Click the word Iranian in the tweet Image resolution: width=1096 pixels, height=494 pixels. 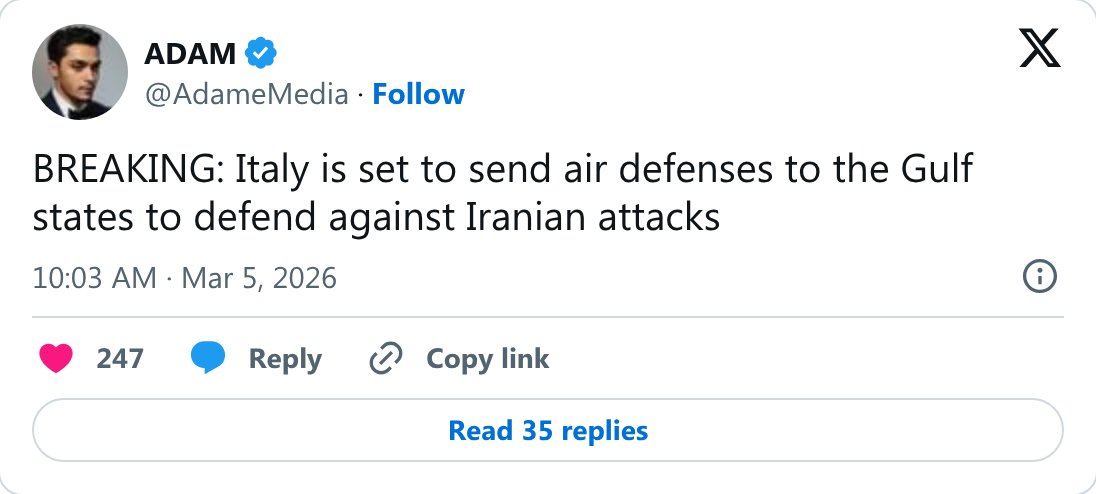click(x=525, y=219)
